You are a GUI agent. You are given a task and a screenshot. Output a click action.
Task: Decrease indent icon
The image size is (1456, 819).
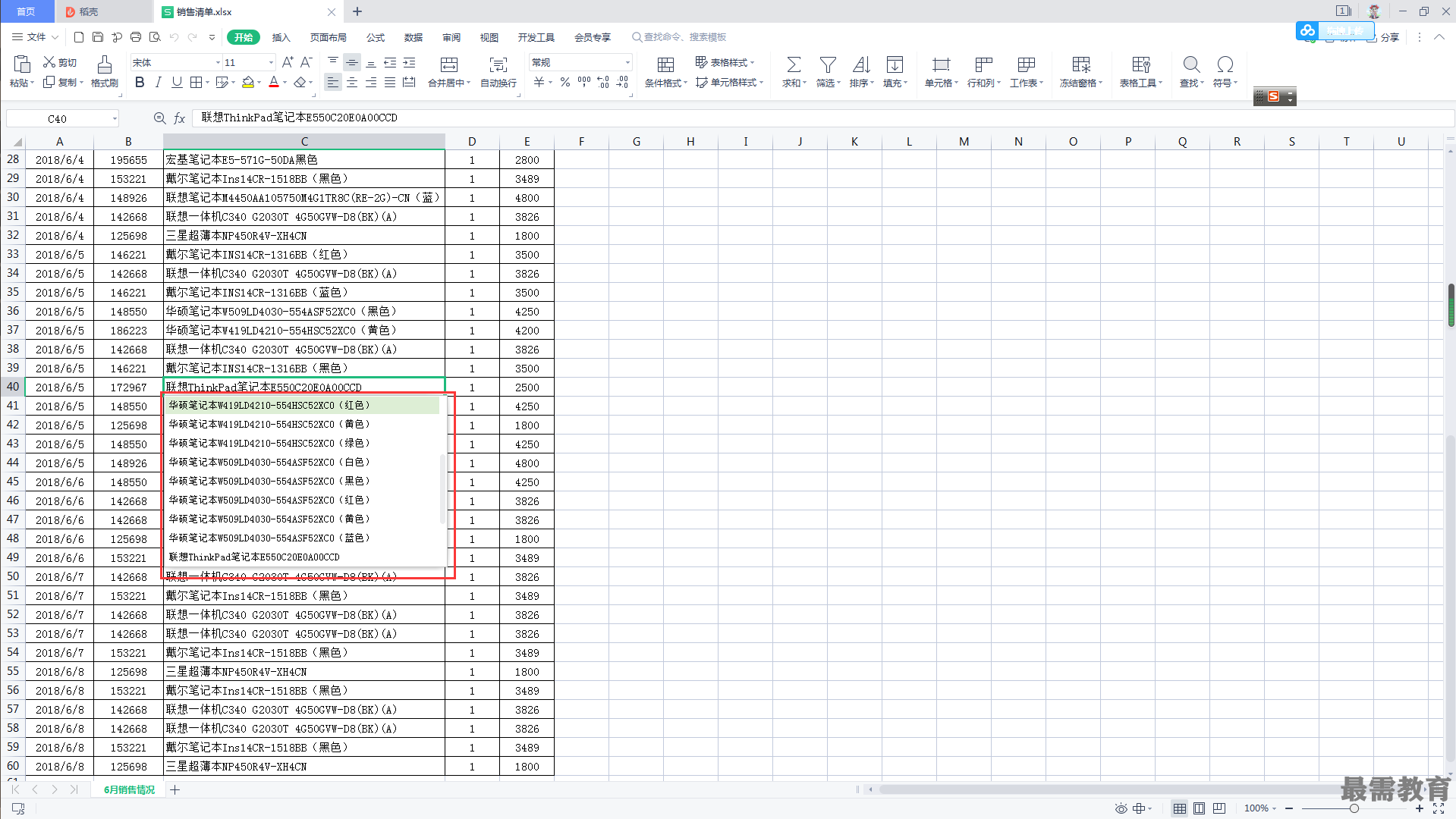pyautogui.click(x=390, y=62)
